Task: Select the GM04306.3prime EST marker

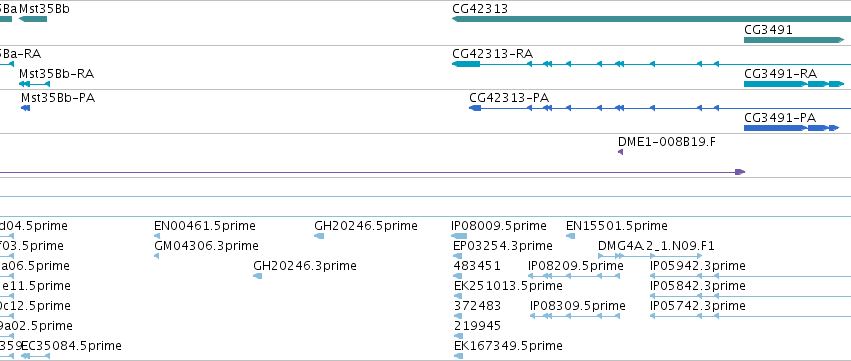Action: tap(157, 256)
